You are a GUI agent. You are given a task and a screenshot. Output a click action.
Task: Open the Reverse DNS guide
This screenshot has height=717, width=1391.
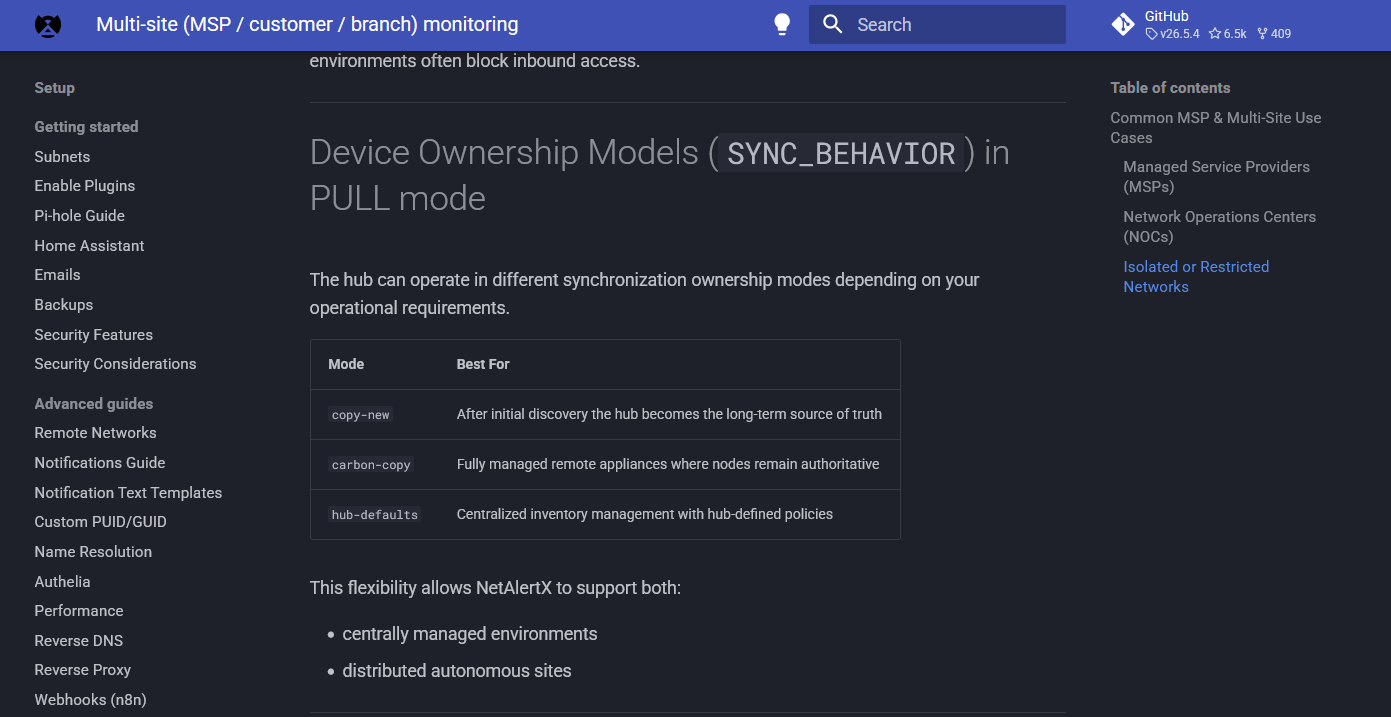[79, 641]
